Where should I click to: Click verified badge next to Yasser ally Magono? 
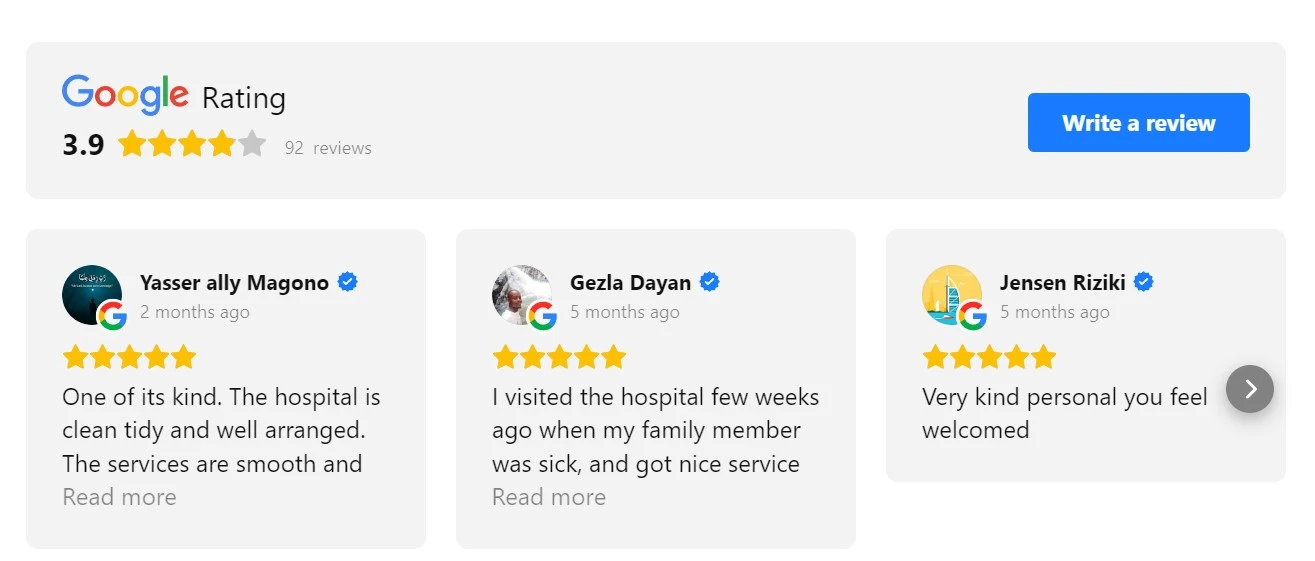tap(348, 282)
